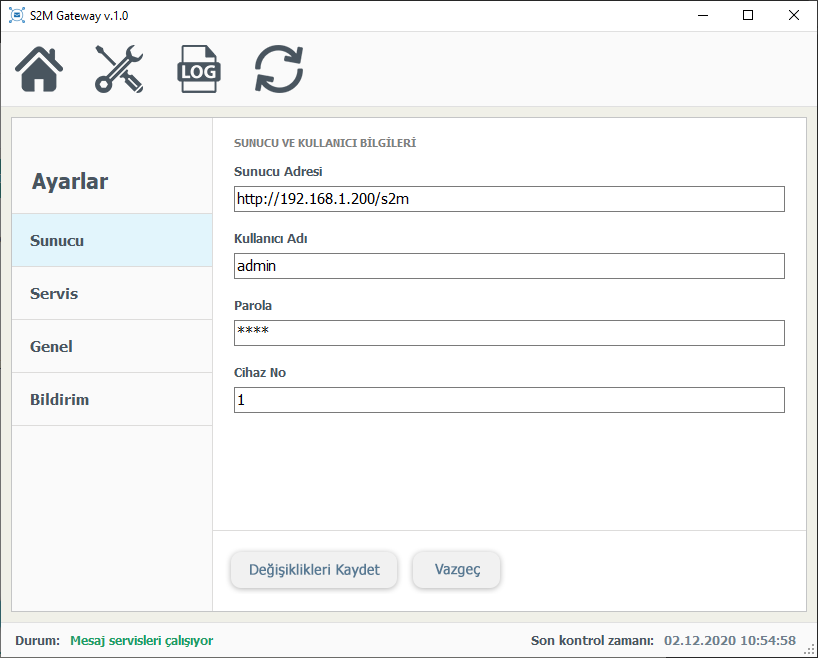Click the Vazgeç cancel button
The image size is (818, 658).
tap(457, 569)
